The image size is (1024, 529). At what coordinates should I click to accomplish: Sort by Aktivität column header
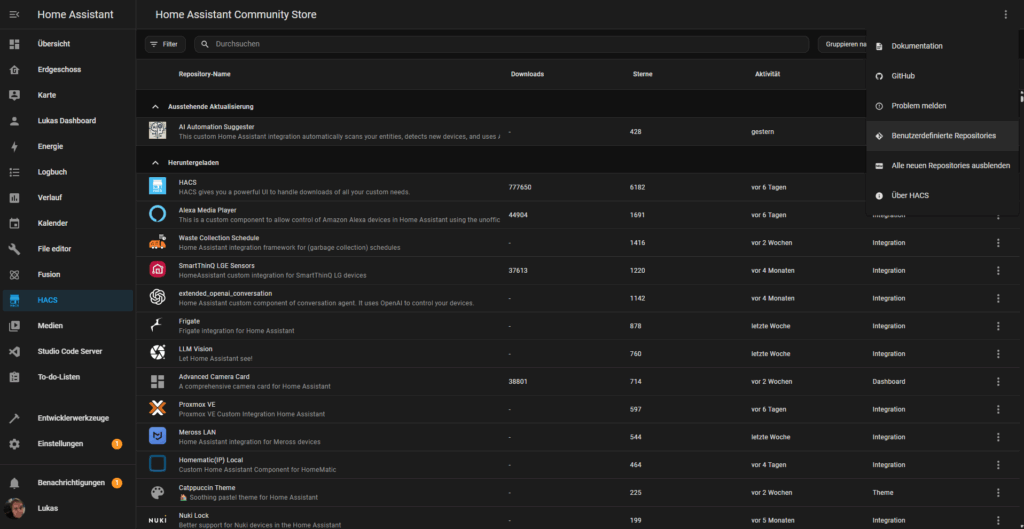(768, 74)
